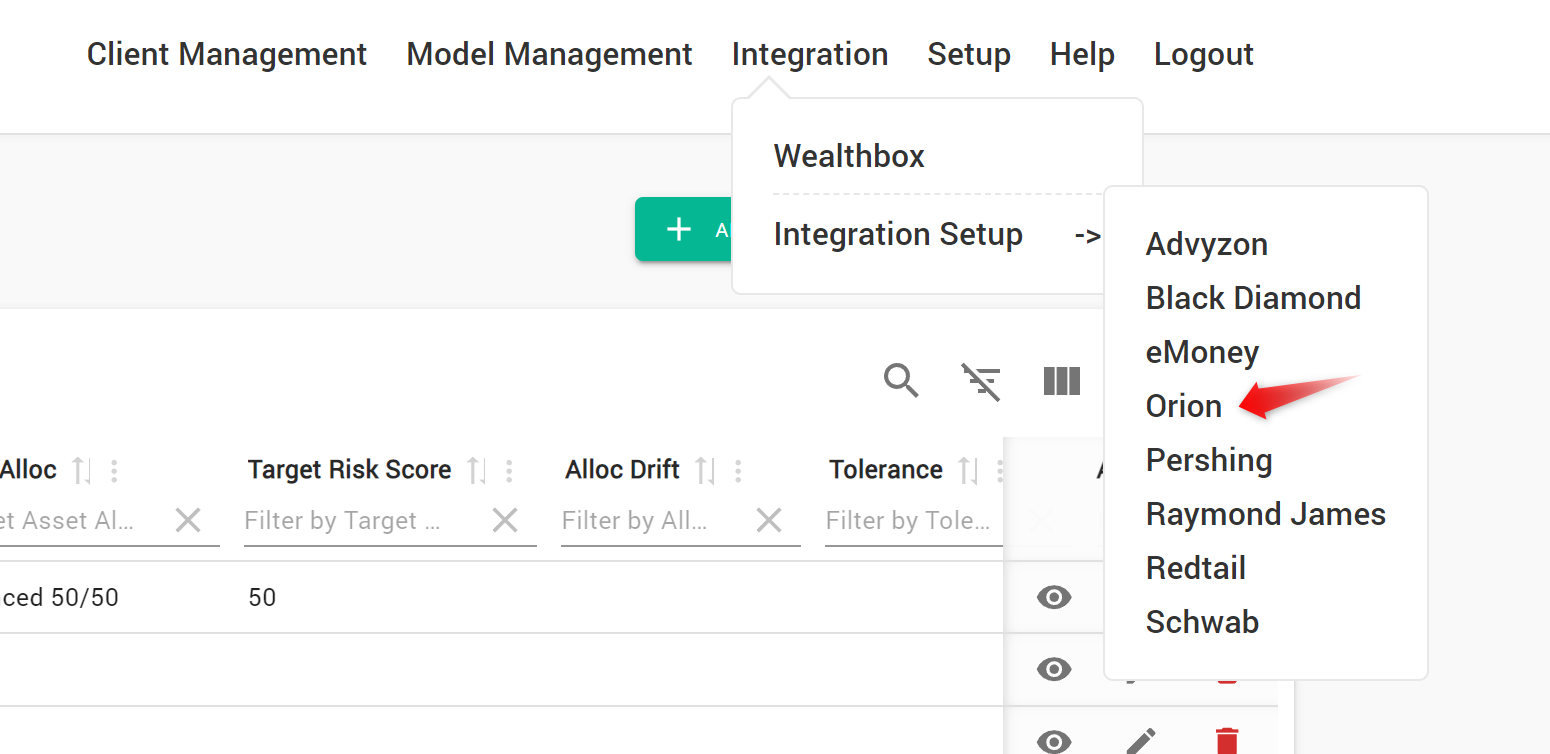Image resolution: width=1550 pixels, height=754 pixels.
Task: Sort by Target Risk Score column
Action: [477, 470]
